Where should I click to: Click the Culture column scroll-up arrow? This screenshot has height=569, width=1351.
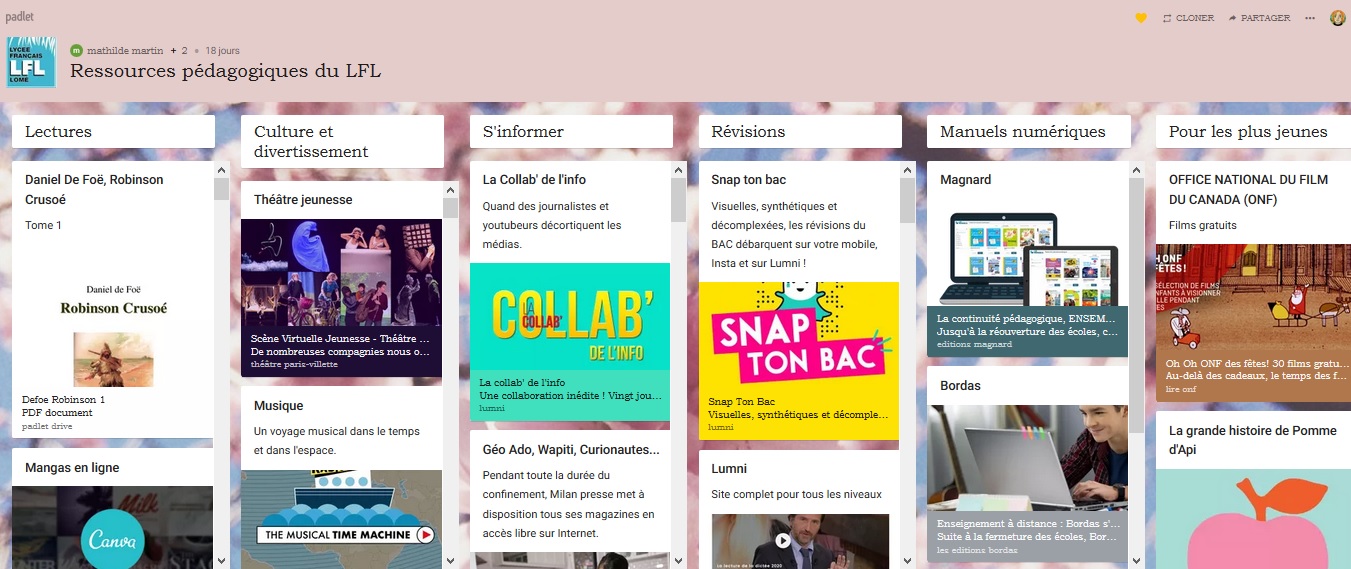click(450, 189)
